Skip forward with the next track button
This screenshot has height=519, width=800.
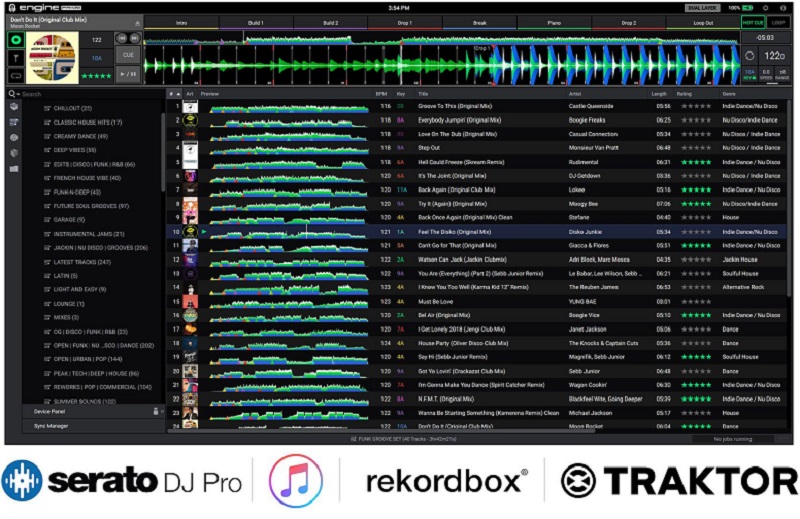pos(134,38)
